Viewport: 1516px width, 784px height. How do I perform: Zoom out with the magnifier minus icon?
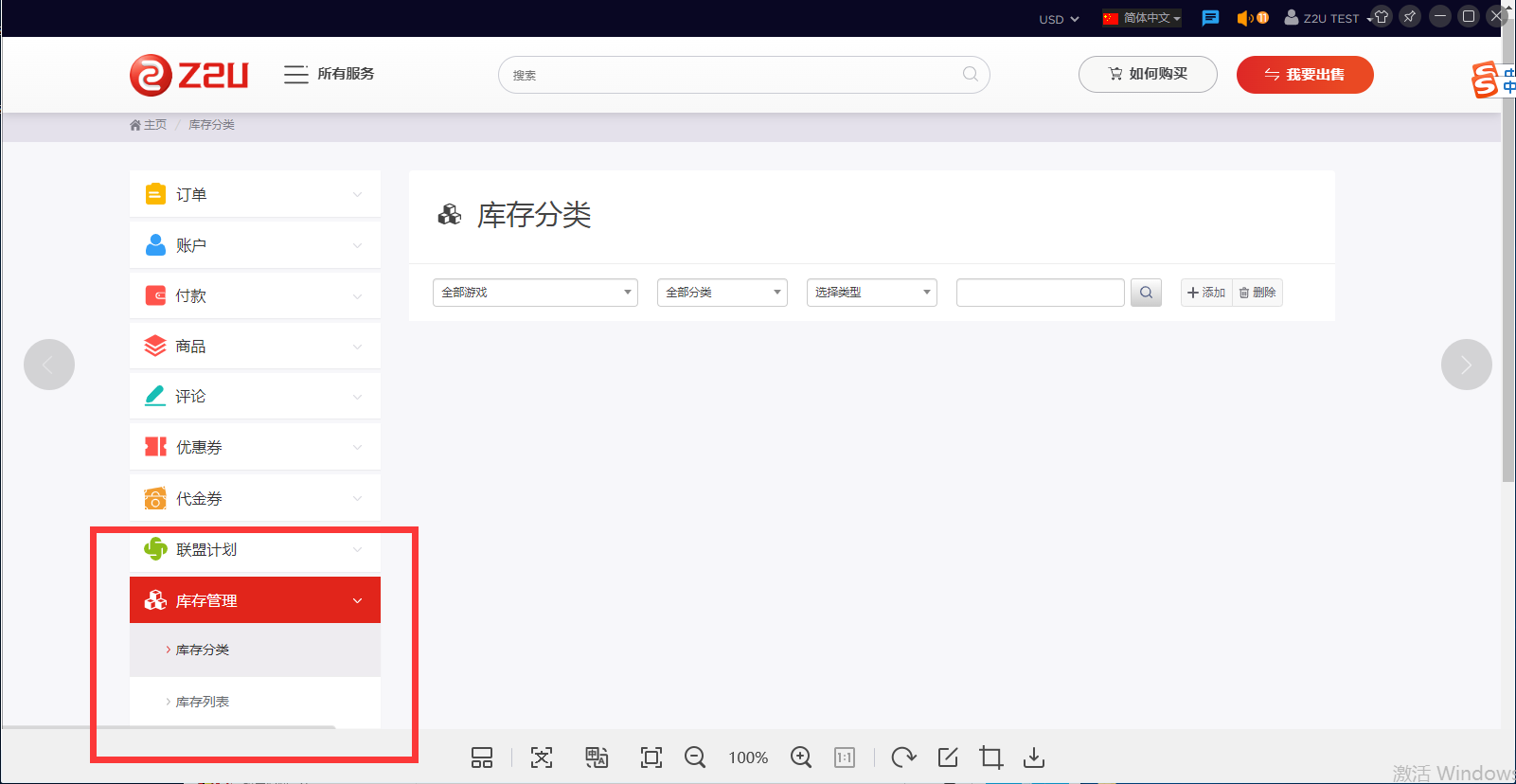tap(695, 757)
